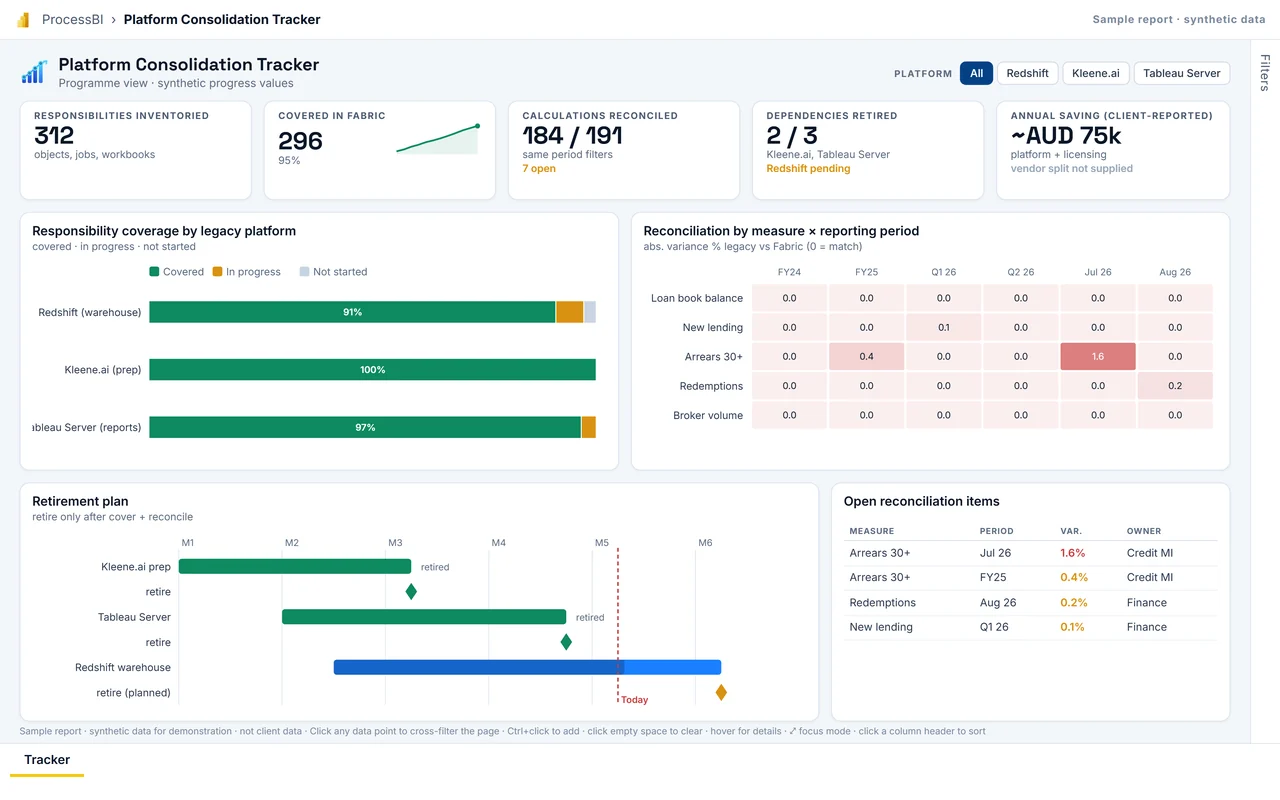Click the Arrears 30+ Jul 26 cell 1.6
Viewport: 1280px width, 800px height.
click(x=1098, y=357)
